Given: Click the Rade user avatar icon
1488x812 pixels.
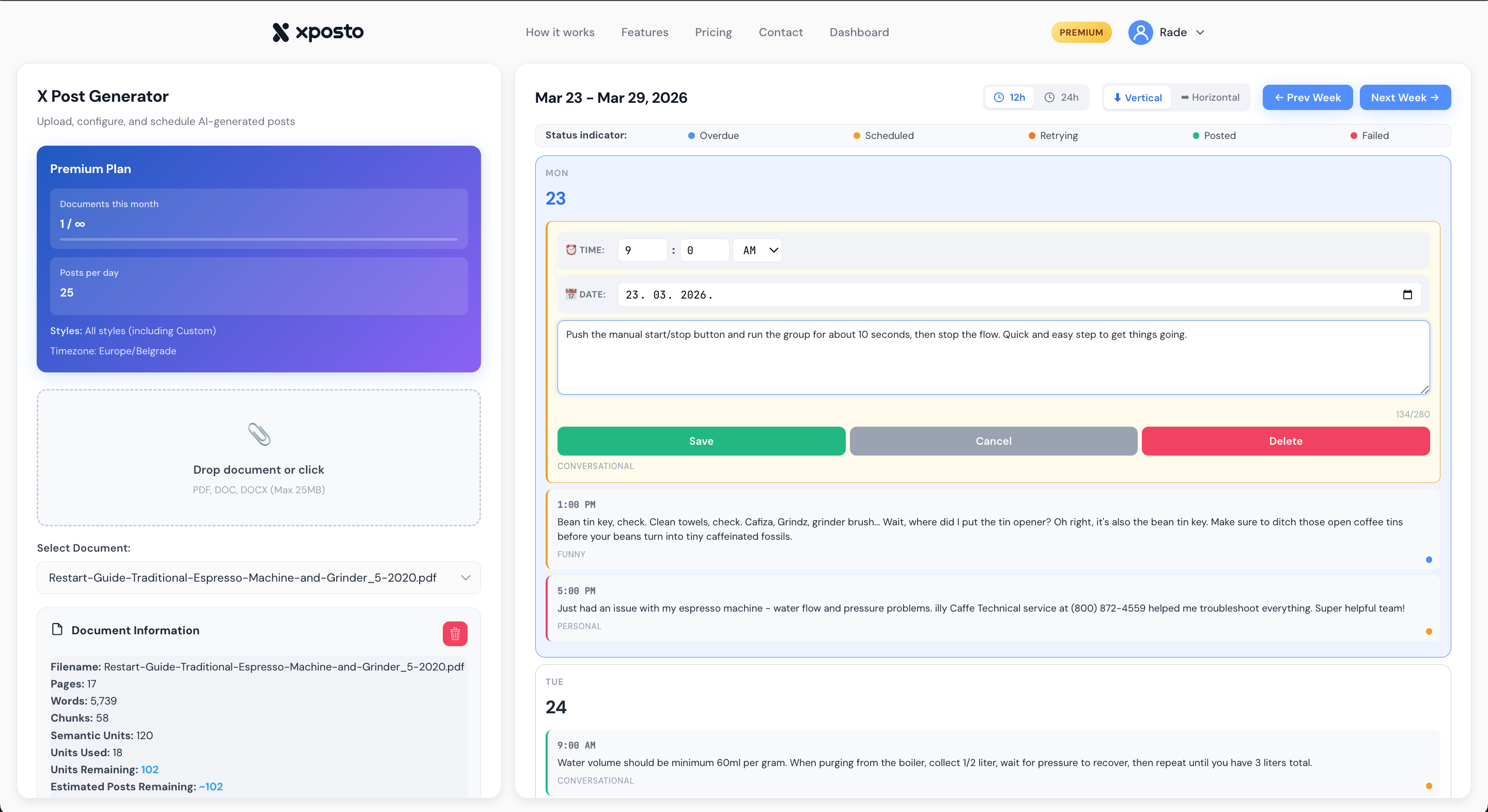Looking at the screenshot, I should point(1140,33).
